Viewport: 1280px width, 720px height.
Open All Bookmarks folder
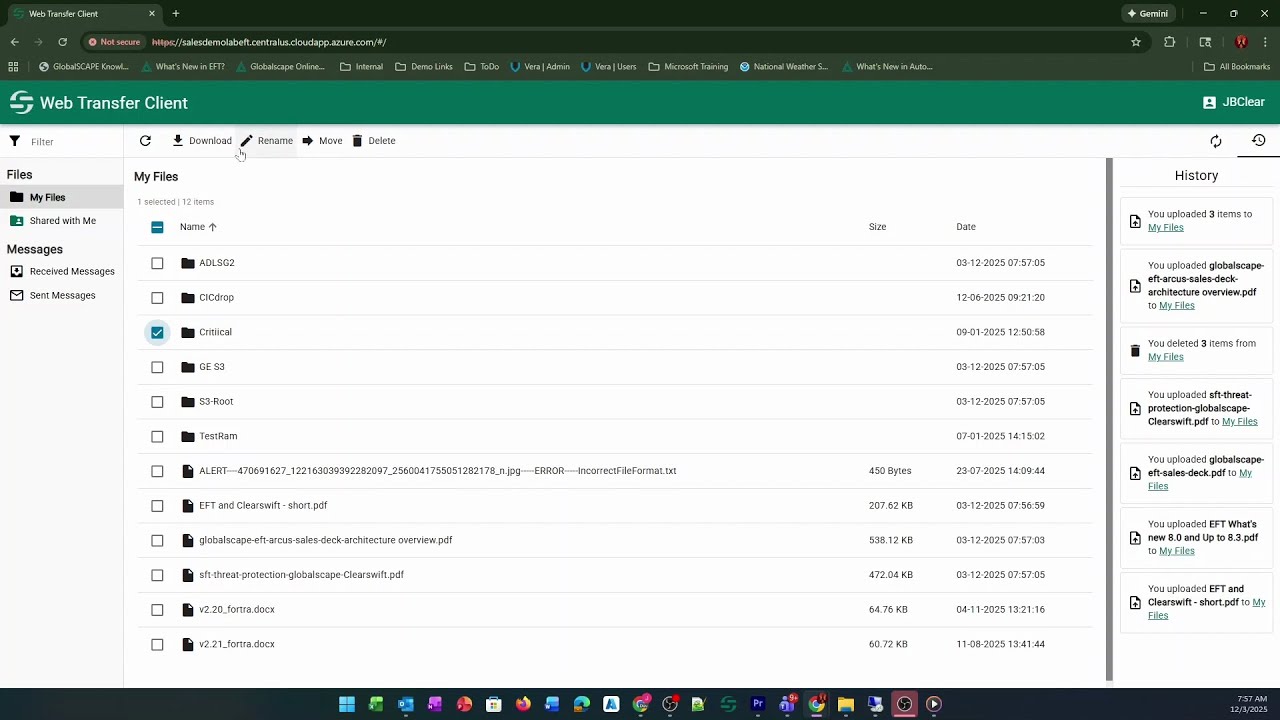(x=1236, y=67)
